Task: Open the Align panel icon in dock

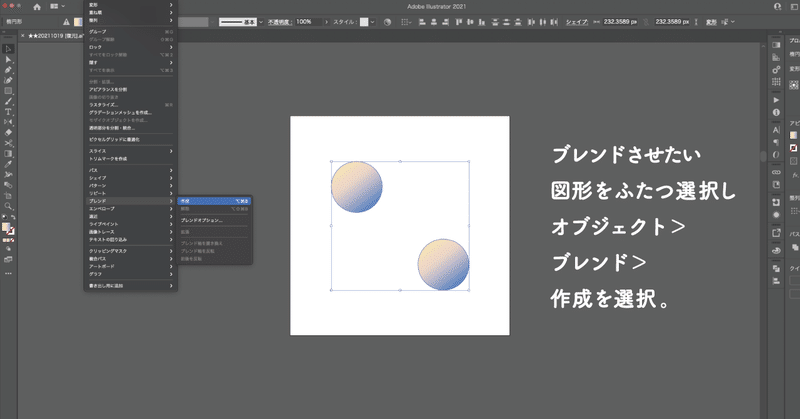Action: coord(776,281)
